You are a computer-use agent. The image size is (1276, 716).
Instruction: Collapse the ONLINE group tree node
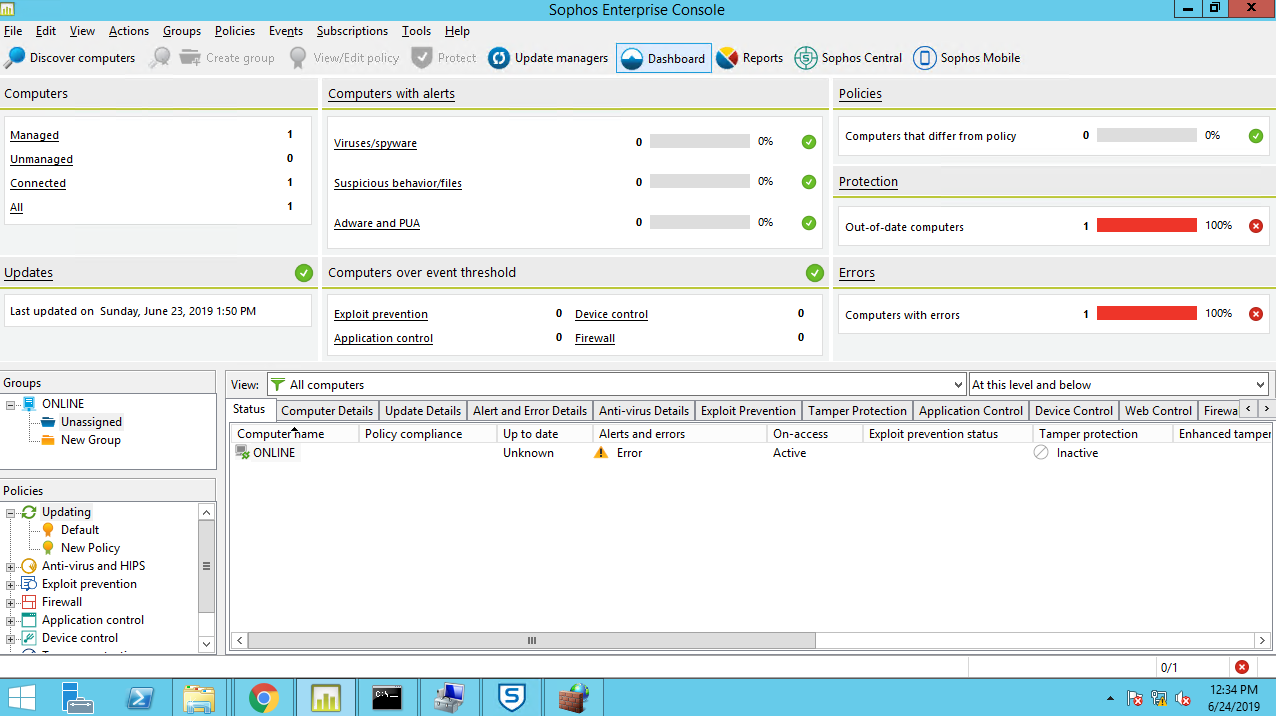pos(11,404)
